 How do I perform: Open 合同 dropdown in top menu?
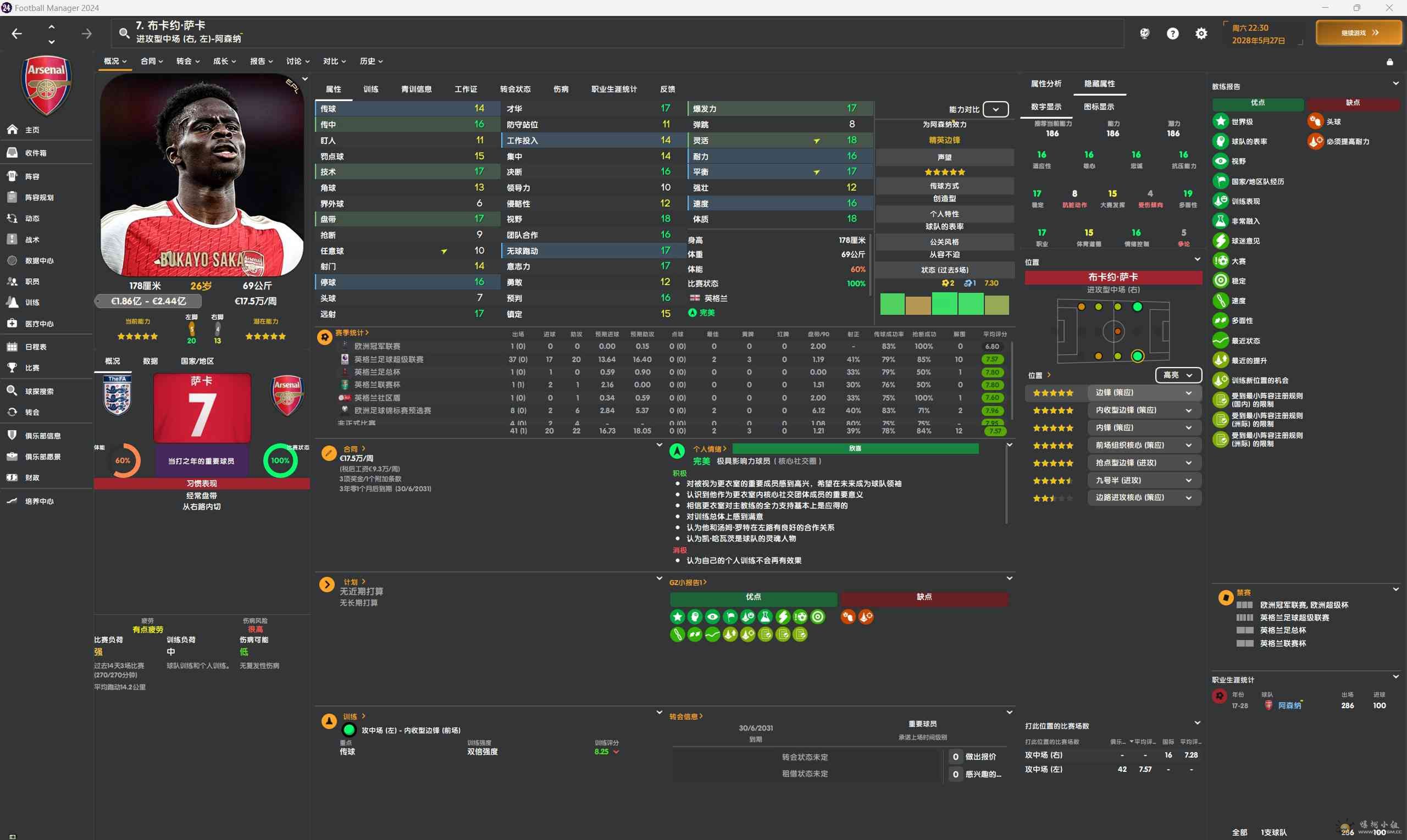pyautogui.click(x=152, y=61)
